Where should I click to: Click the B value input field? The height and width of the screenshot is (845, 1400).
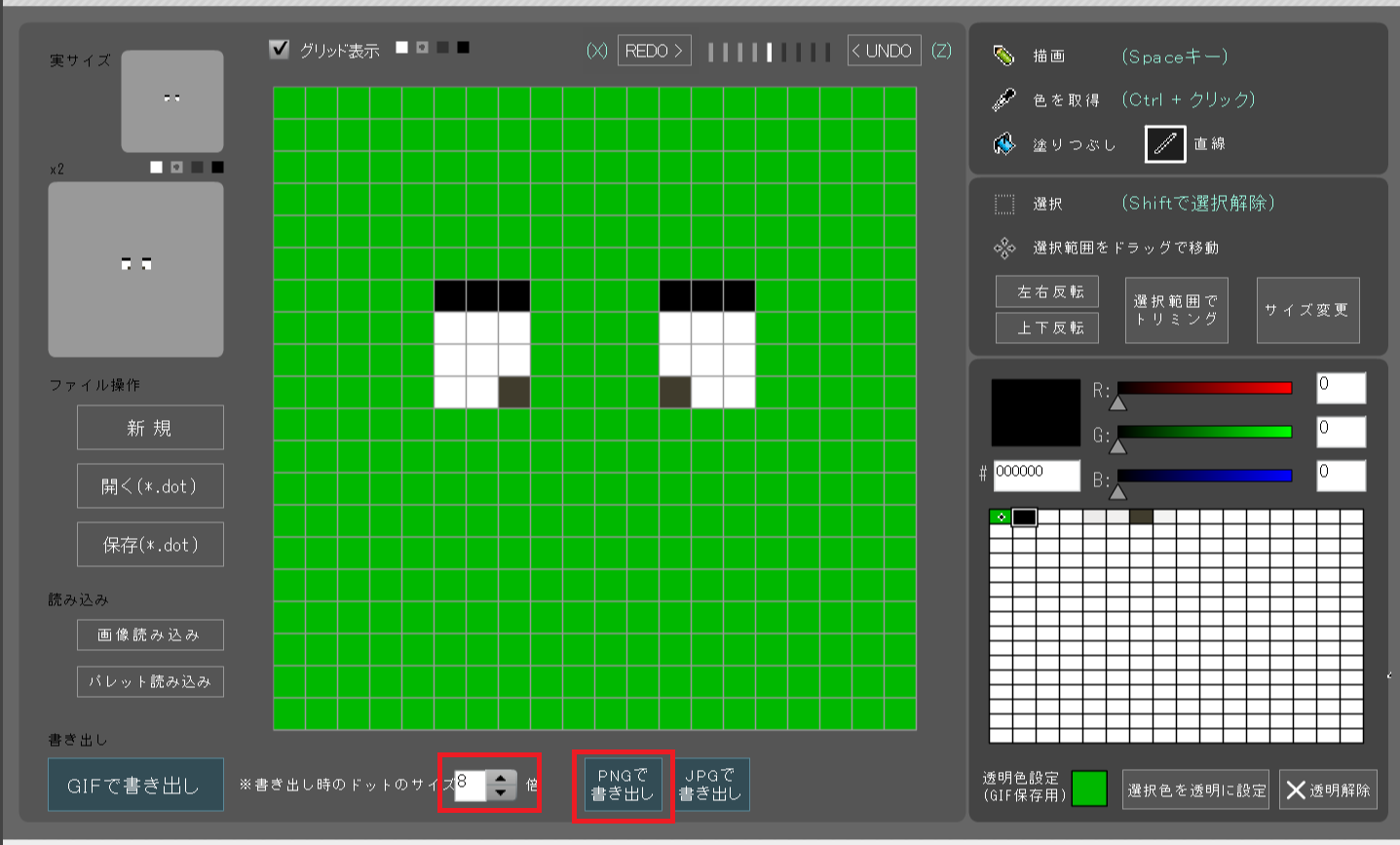coord(1341,476)
